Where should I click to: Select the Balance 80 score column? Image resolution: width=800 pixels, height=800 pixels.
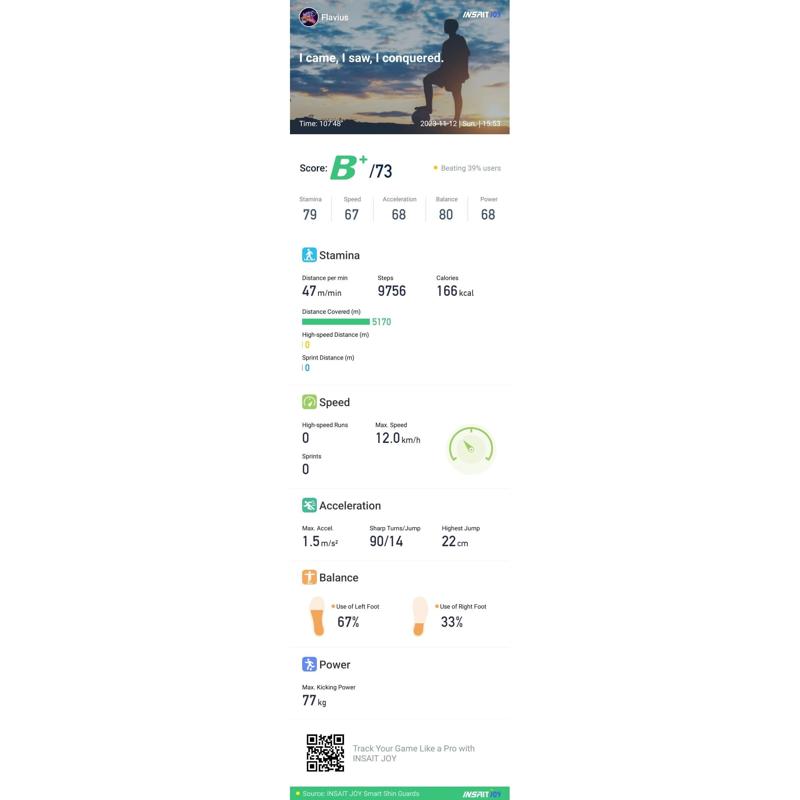click(x=446, y=209)
